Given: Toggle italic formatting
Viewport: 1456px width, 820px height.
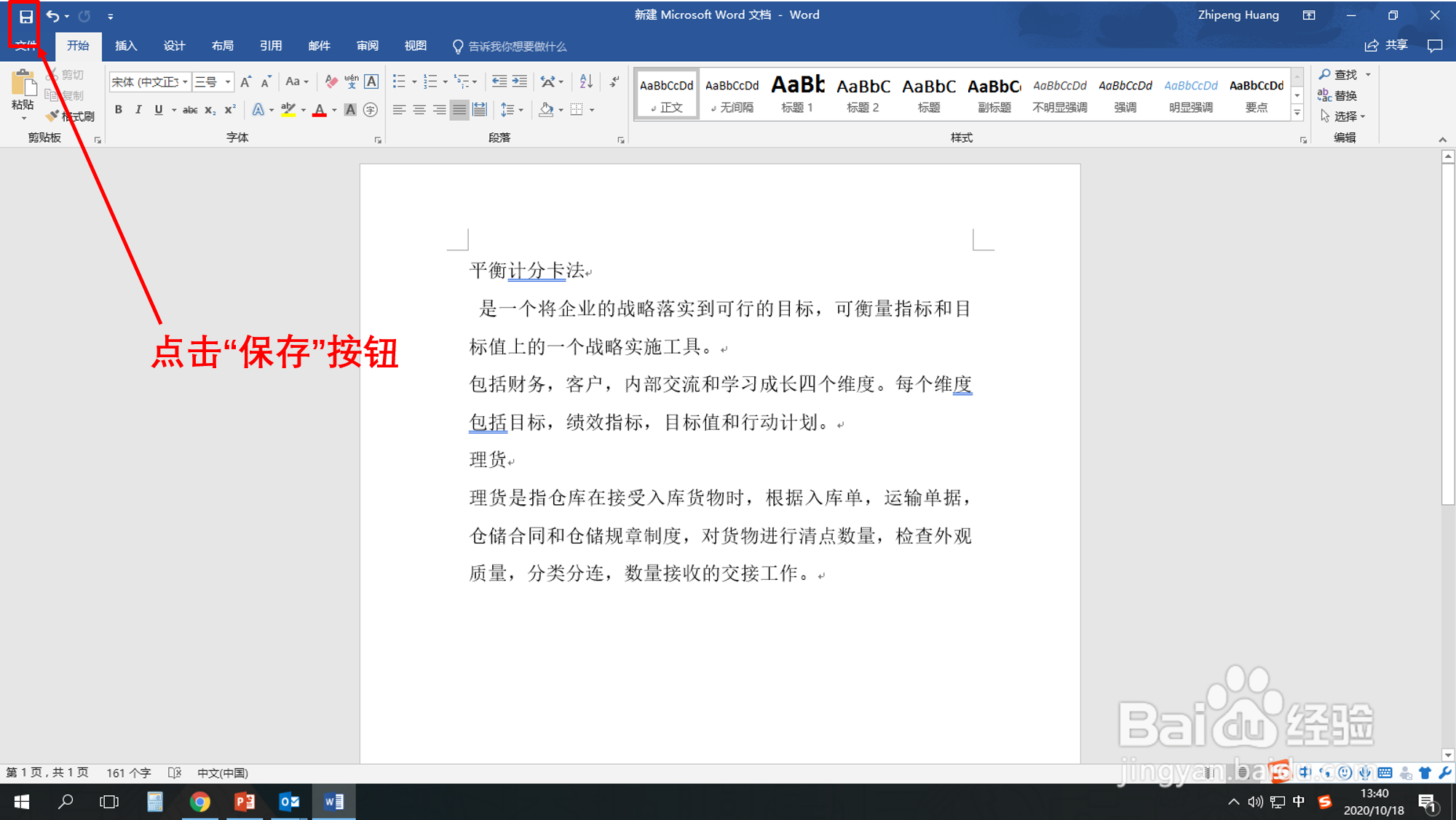Looking at the screenshot, I should tap(138, 109).
